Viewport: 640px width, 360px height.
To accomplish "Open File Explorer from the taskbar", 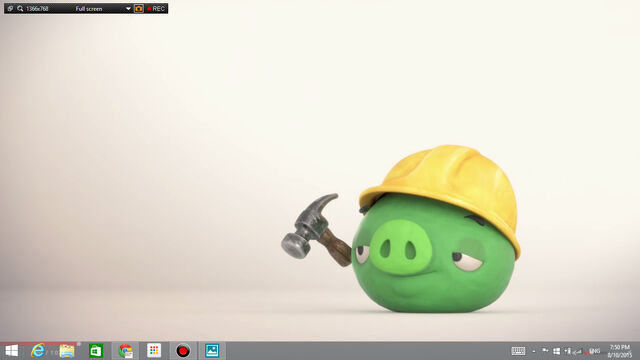I will pos(67,351).
